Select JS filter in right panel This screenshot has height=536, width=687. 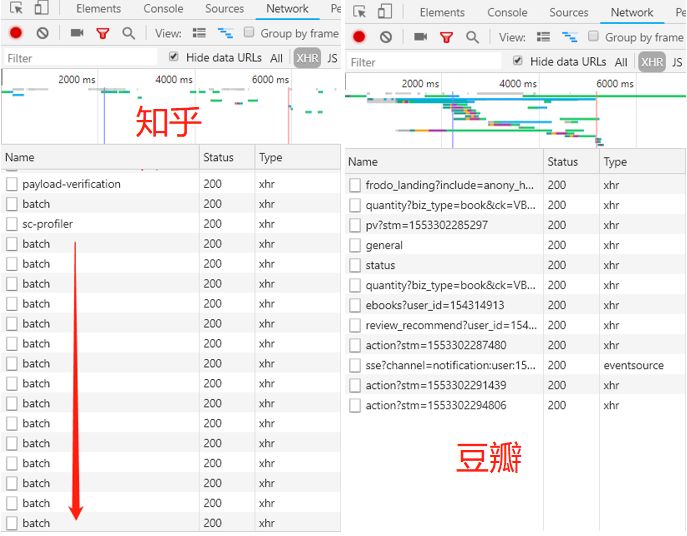tap(677, 62)
